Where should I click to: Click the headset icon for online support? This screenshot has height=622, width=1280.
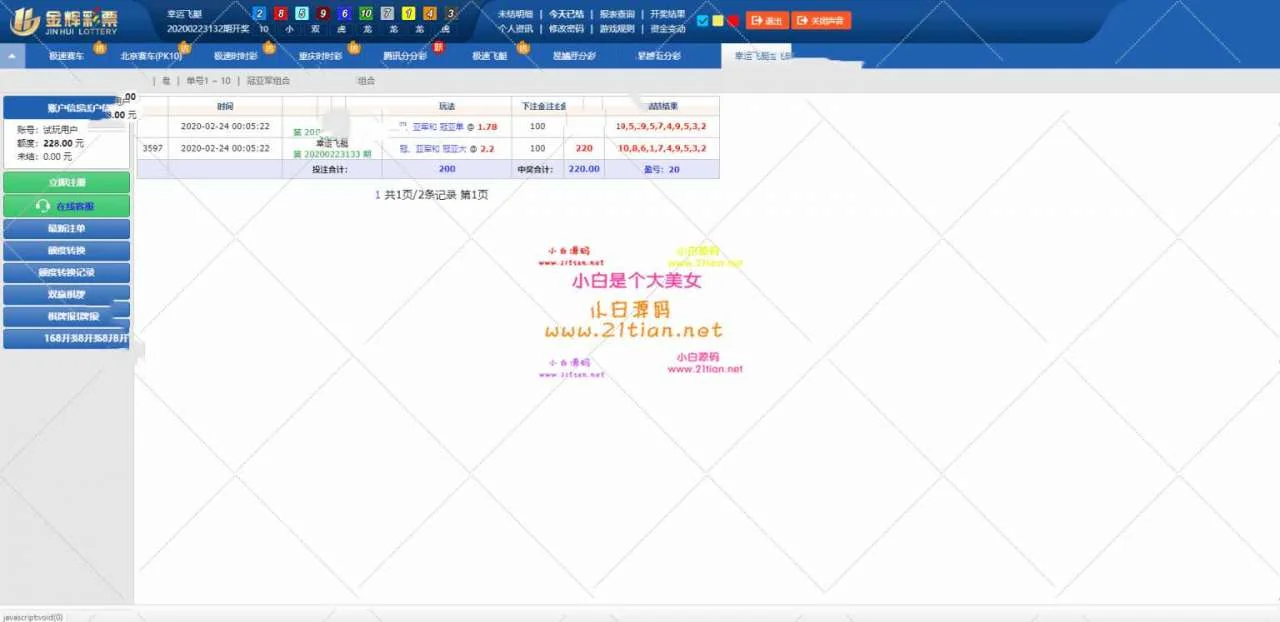pyautogui.click(x=43, y=206)
